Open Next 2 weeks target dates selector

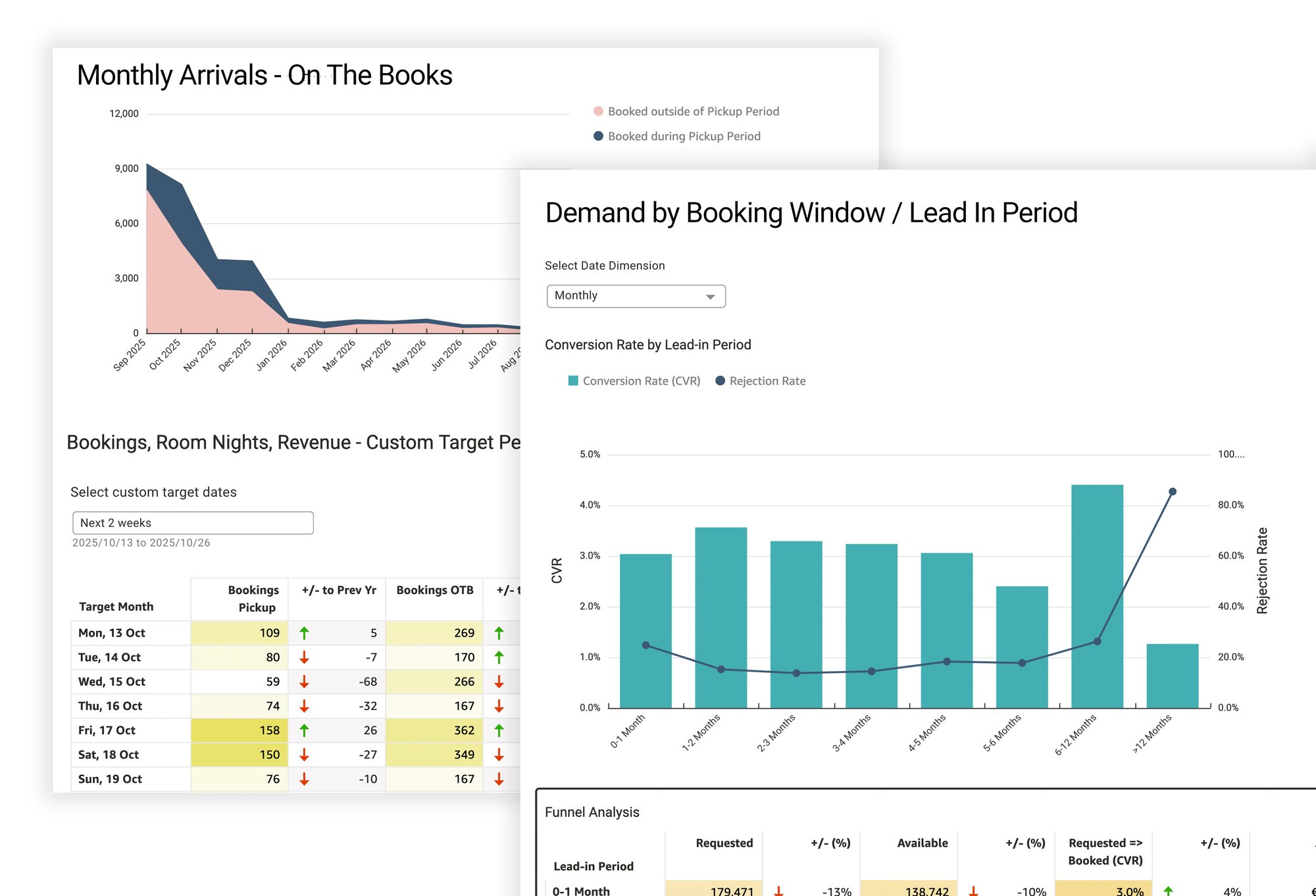193,523
